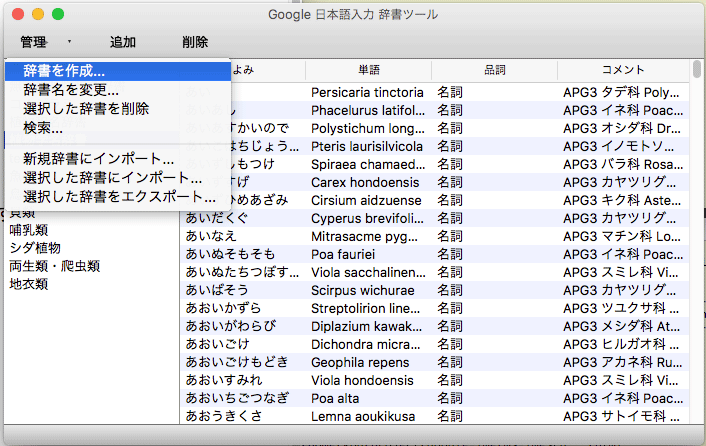This screenshot has width=706, height=446.
Task: Select the Viola sacchalinen... cell
Action: click(x=368, y=272)
